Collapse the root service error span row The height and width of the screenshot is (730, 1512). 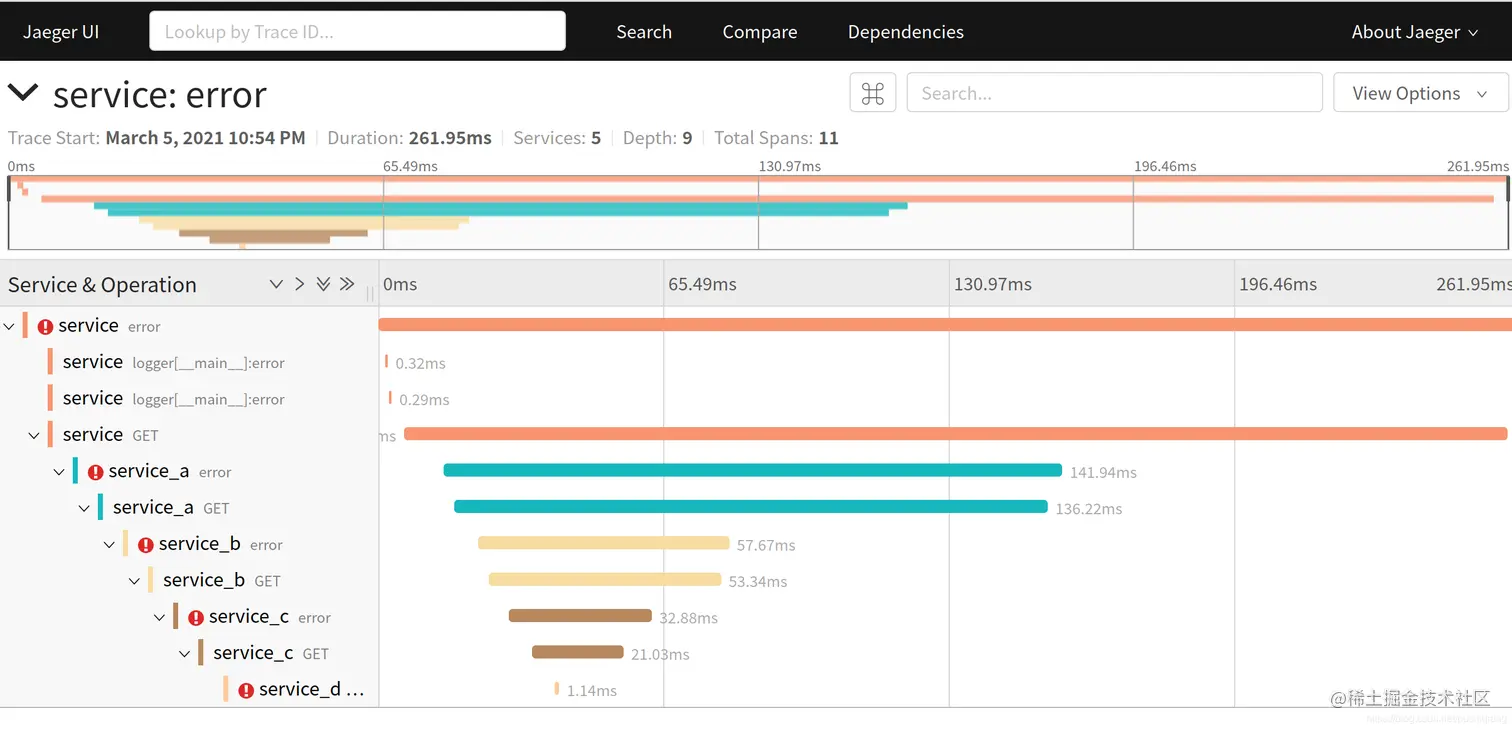tap(10, 326)
